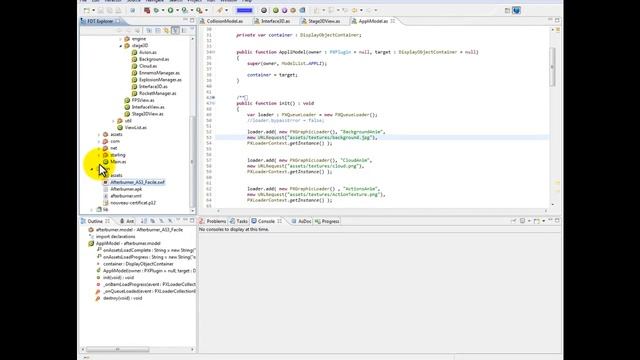The height and width of the screenshot is (360, 640).
Task: Select RocketManager.as file
Action: coord(158,93)
